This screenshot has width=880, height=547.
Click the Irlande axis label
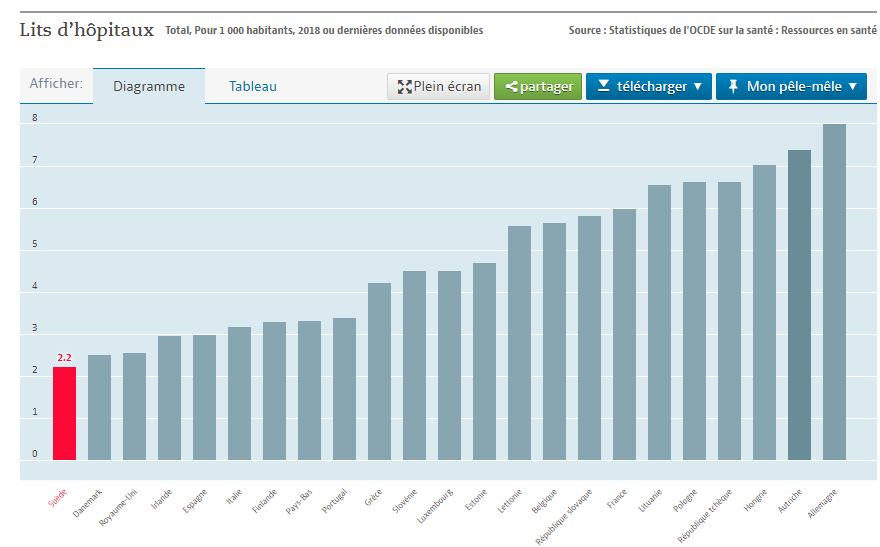coord(162,499)
